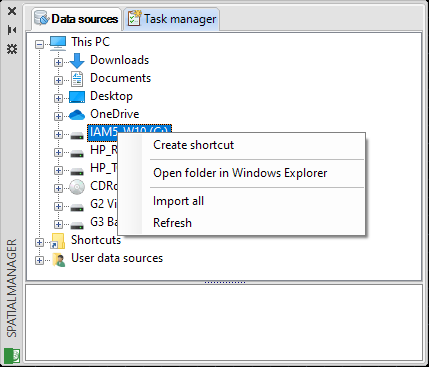Click the CDRom disc icon

pos(77,187)
